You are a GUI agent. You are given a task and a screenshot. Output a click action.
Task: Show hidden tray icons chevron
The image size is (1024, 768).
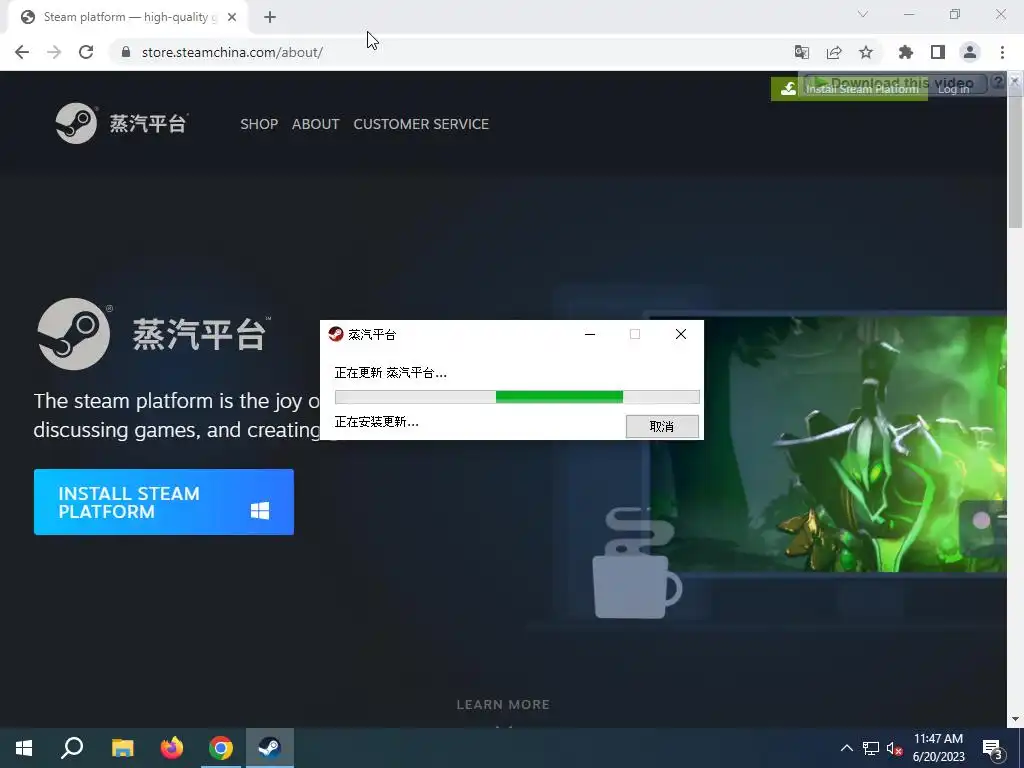tap(846, 748)
